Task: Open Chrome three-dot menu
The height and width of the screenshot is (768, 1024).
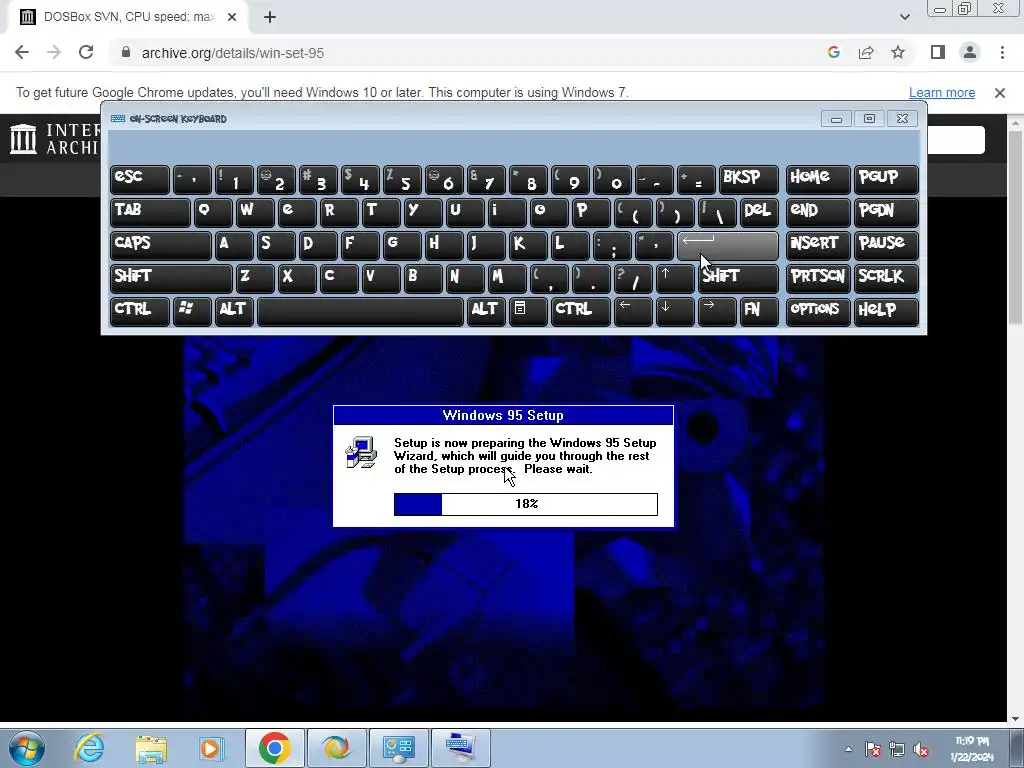Action: (x=1002, y=52)
